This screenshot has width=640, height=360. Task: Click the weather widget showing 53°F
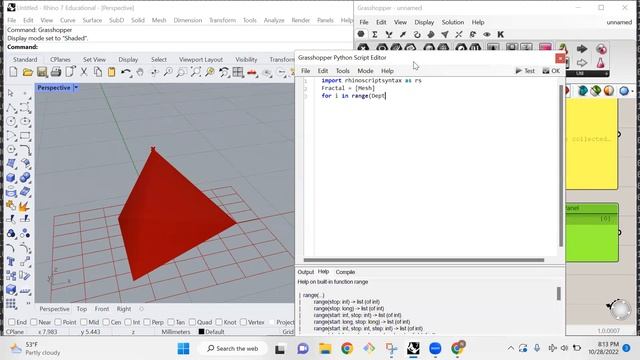tap(36, 348)
